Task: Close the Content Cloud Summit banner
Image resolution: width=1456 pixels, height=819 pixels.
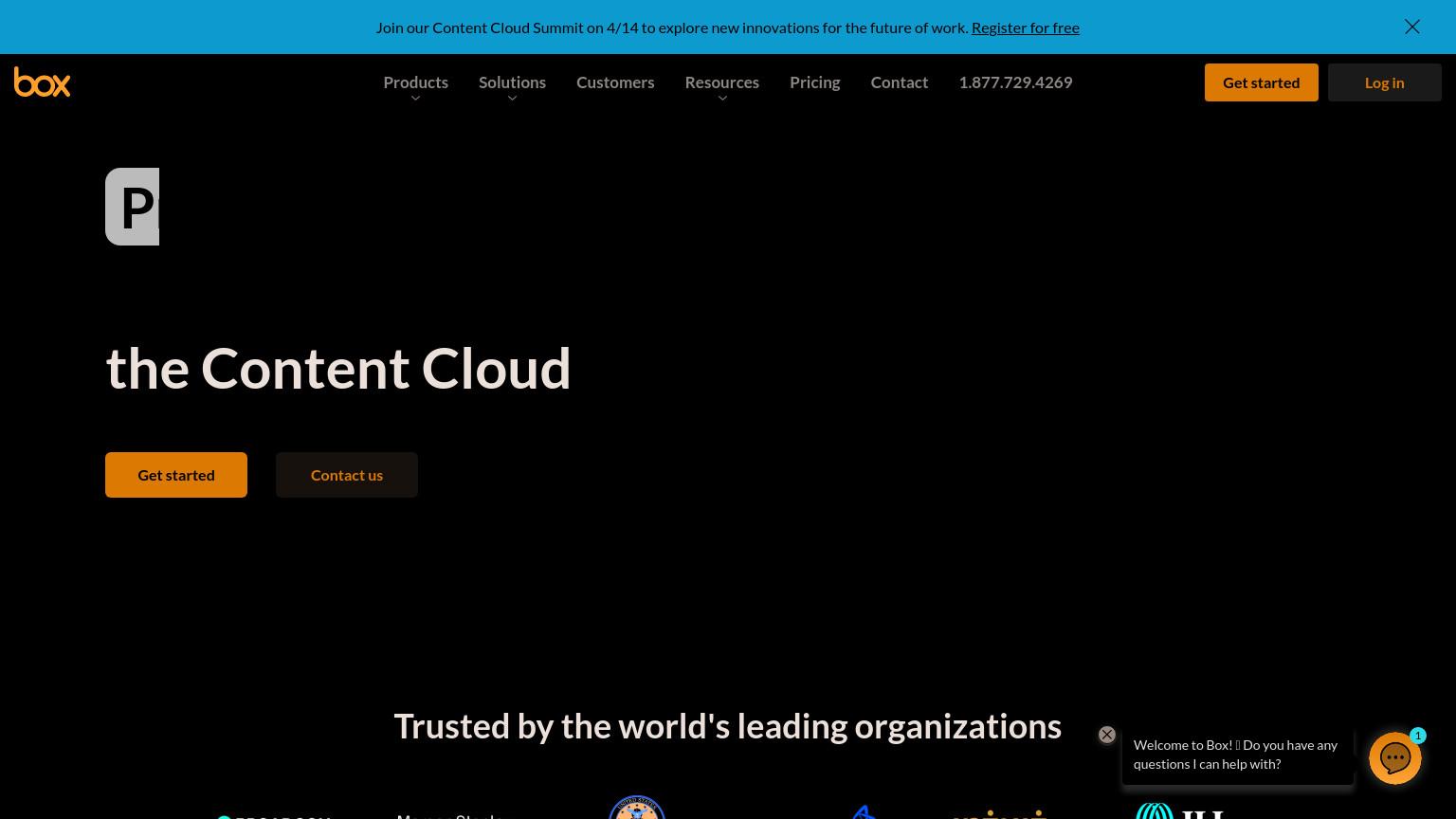Action: tap(1412, 27)
